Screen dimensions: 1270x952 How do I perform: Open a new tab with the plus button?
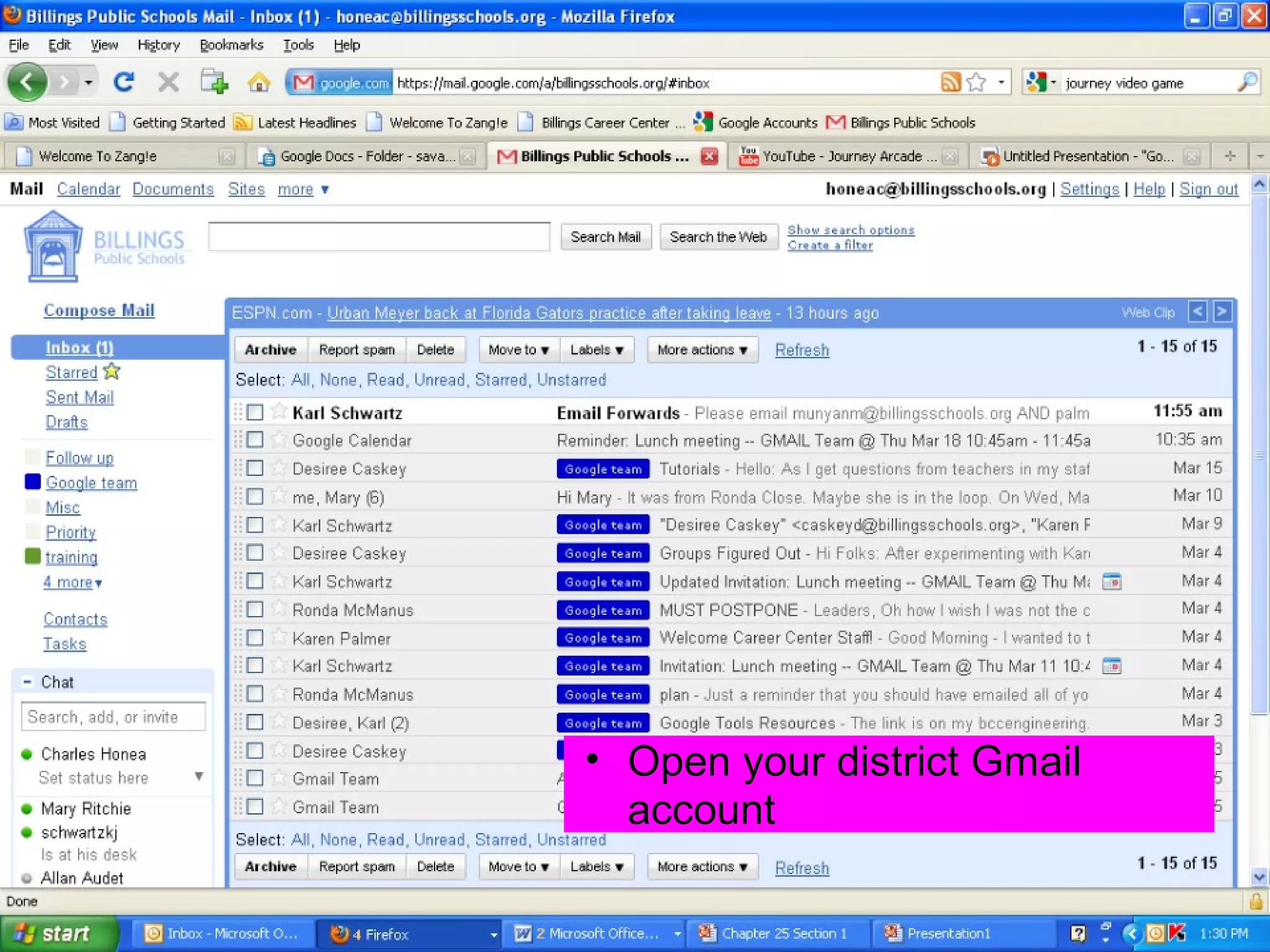[x=1230, y=156]
